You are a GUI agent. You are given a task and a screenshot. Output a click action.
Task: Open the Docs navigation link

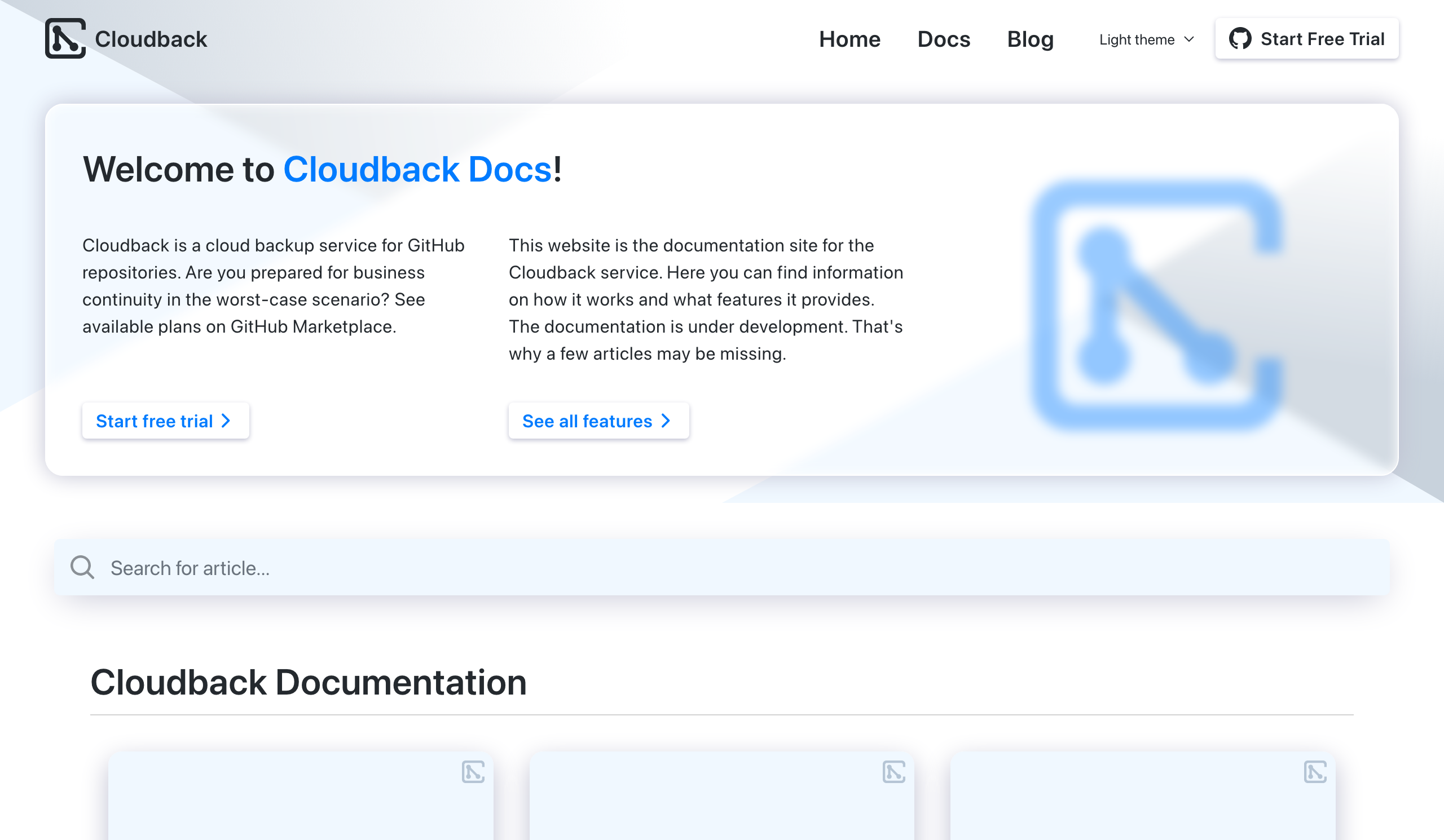tap(943, 39)
